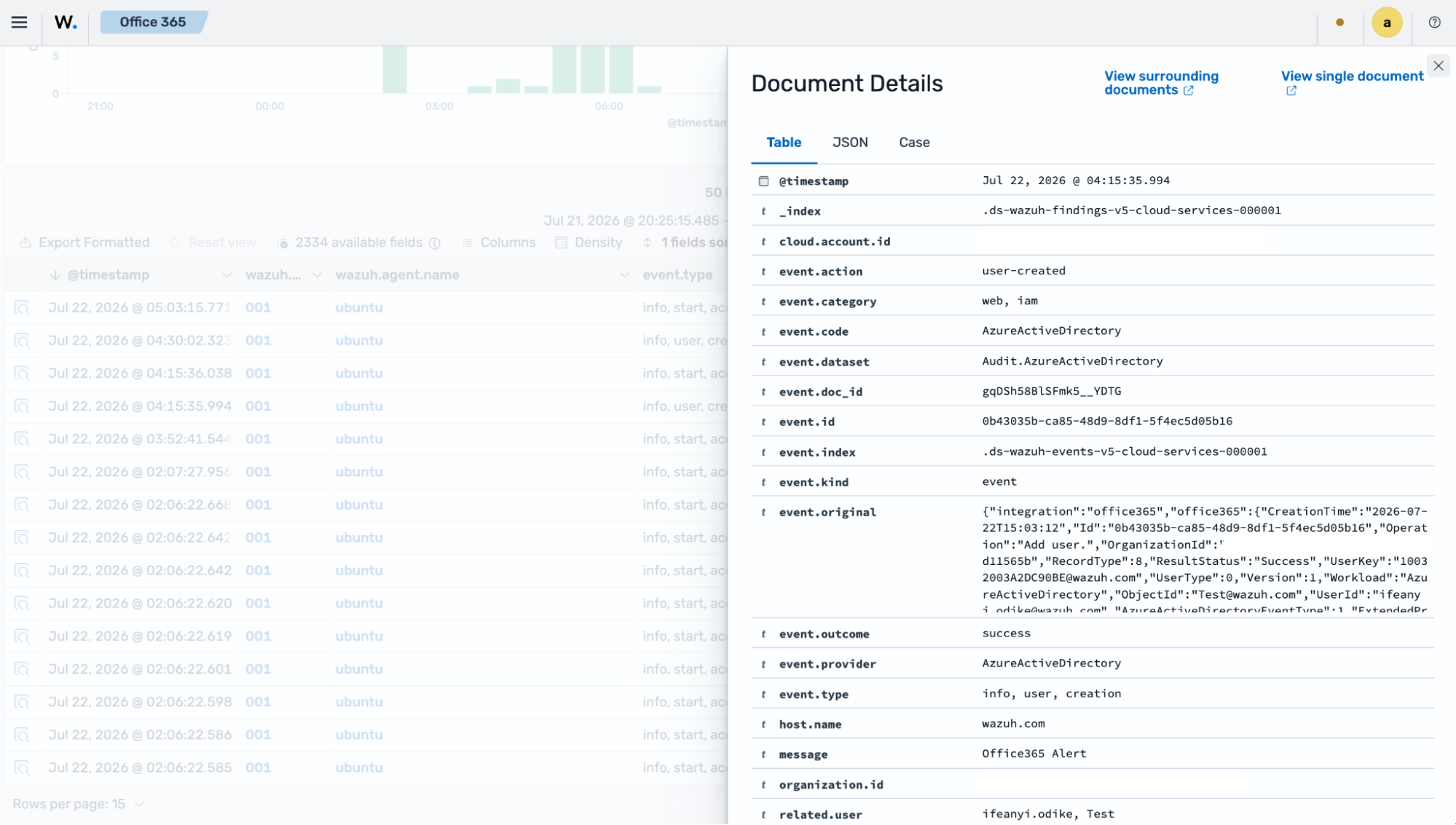Open the Columns selector
The height and width of the screenshot is (825, 1456).
pos(499,243)
